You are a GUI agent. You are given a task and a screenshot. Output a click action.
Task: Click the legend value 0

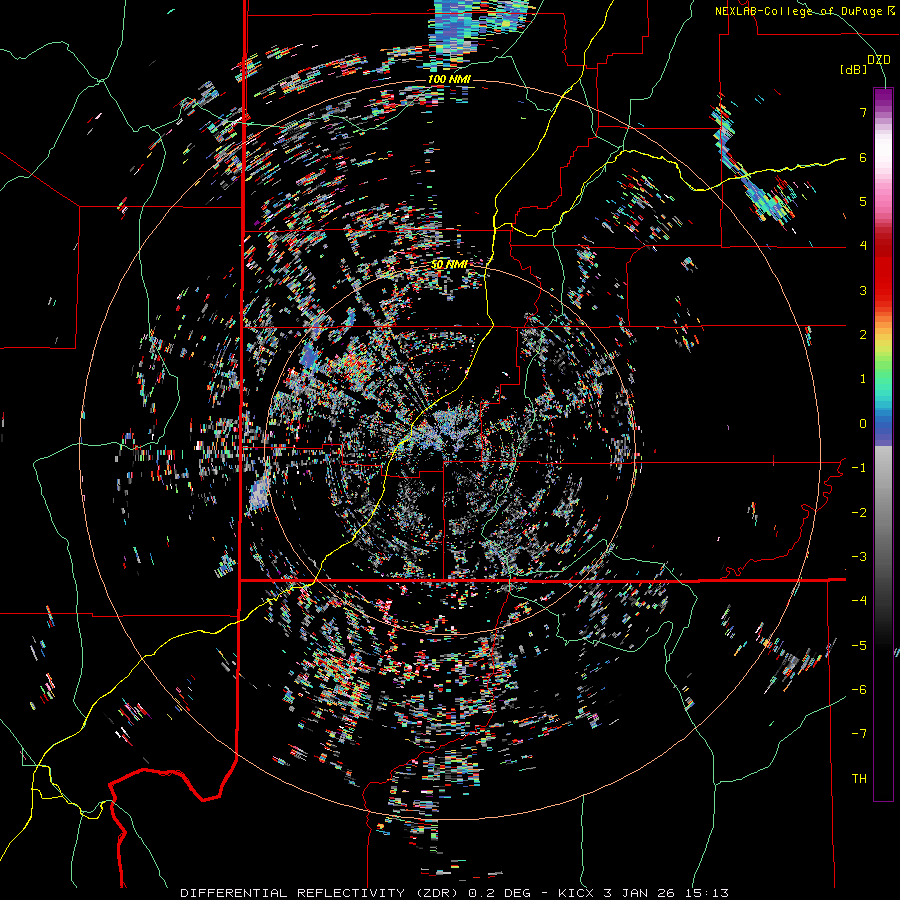coord(863,424)
